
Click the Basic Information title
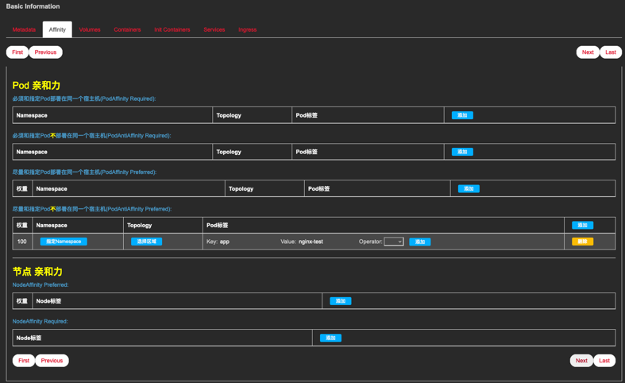pos(33,6)
